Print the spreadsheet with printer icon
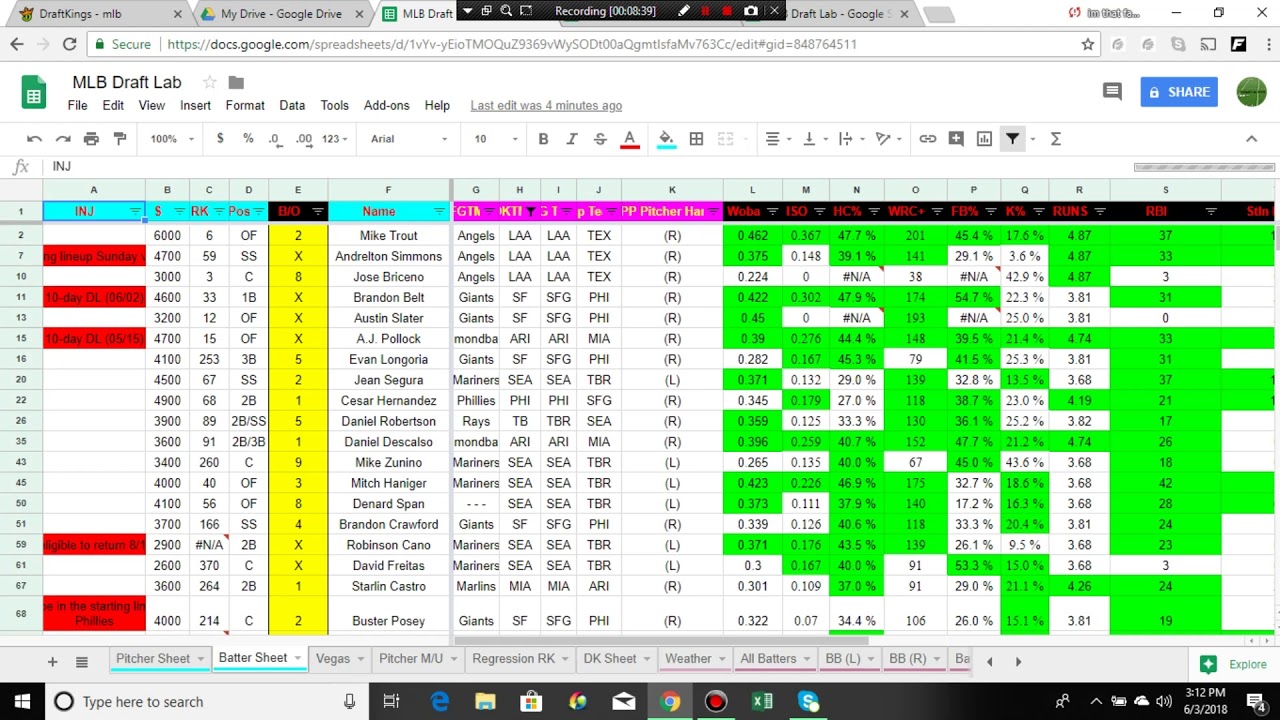 pos(91,139)
